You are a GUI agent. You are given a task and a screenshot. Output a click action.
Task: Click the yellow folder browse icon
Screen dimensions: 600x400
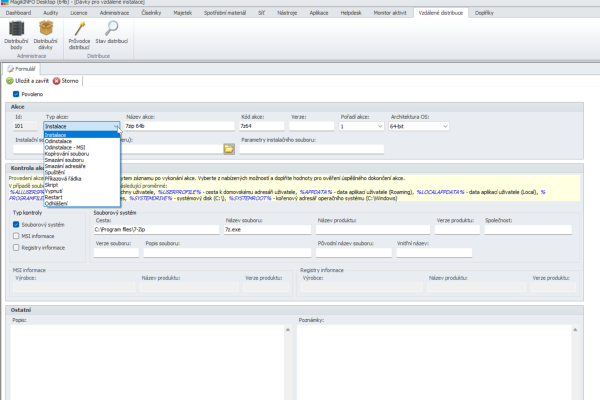click(229, 149)
